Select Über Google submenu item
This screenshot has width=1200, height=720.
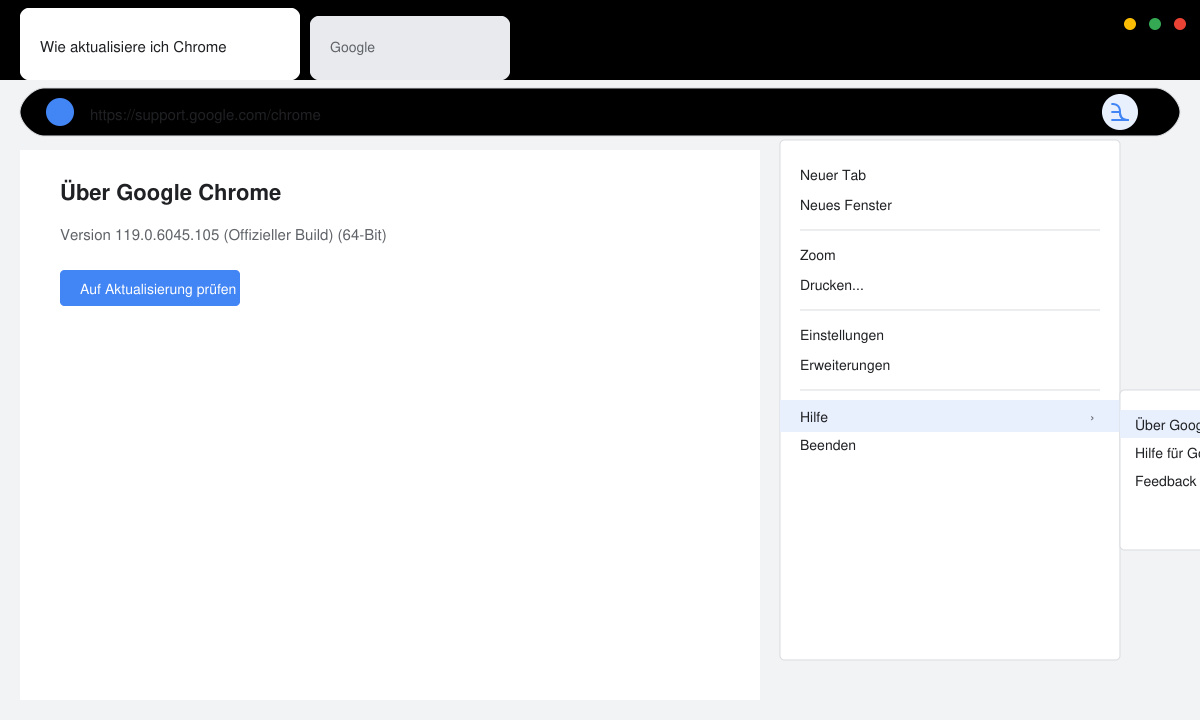[1160, 425]
